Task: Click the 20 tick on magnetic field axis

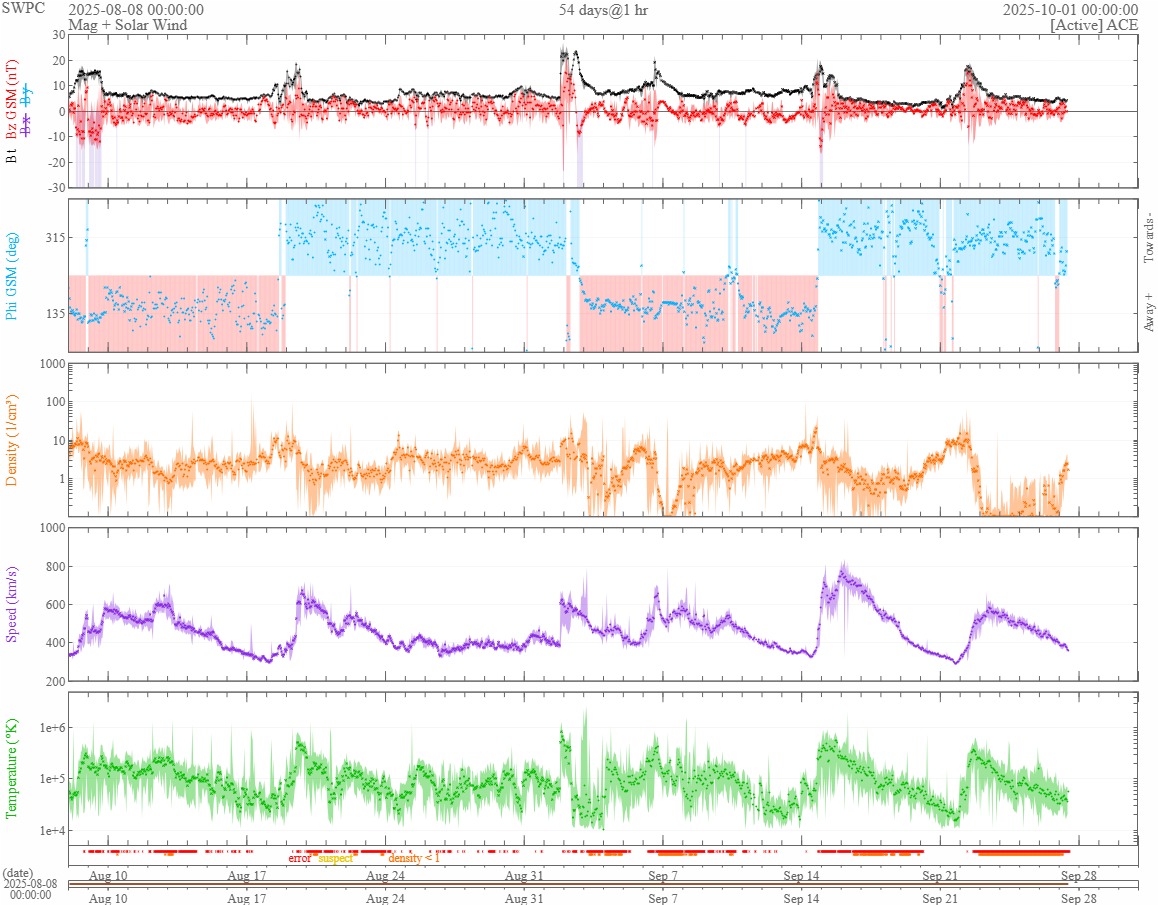Action: 59,61
